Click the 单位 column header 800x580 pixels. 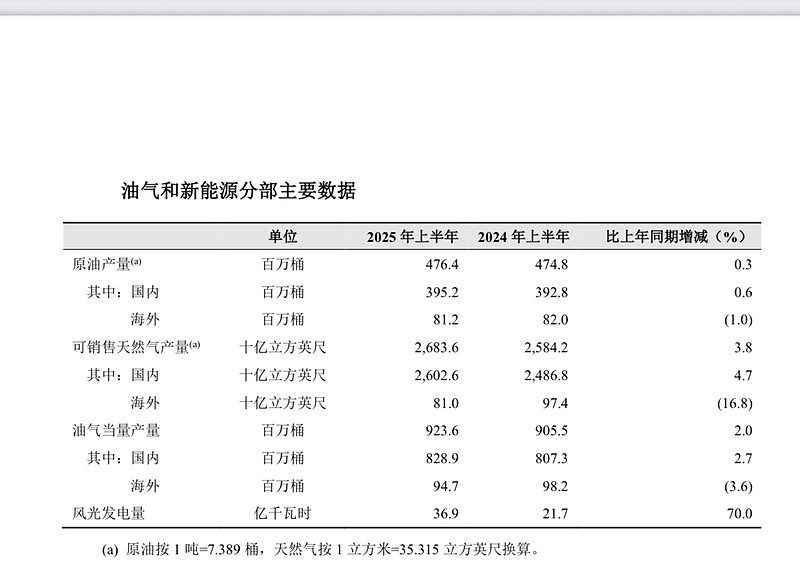click(x=283, y=237)
